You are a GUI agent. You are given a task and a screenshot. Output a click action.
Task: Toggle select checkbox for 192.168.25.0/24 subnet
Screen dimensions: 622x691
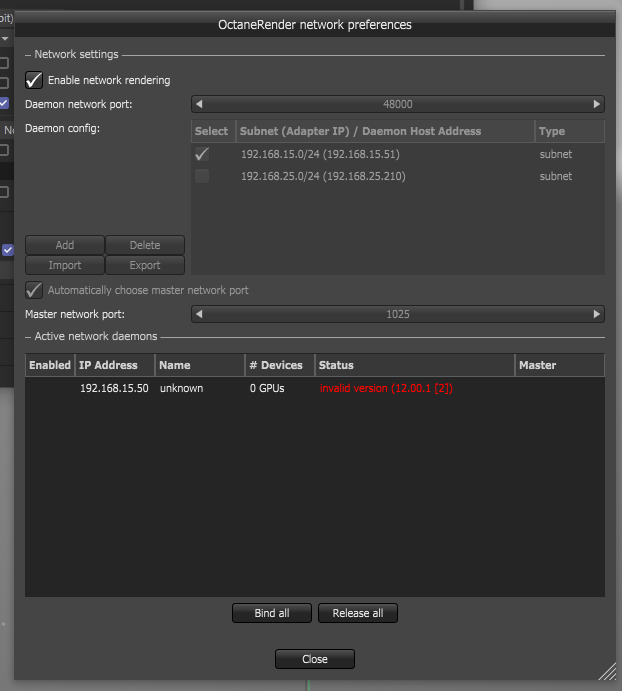point(202,176)
